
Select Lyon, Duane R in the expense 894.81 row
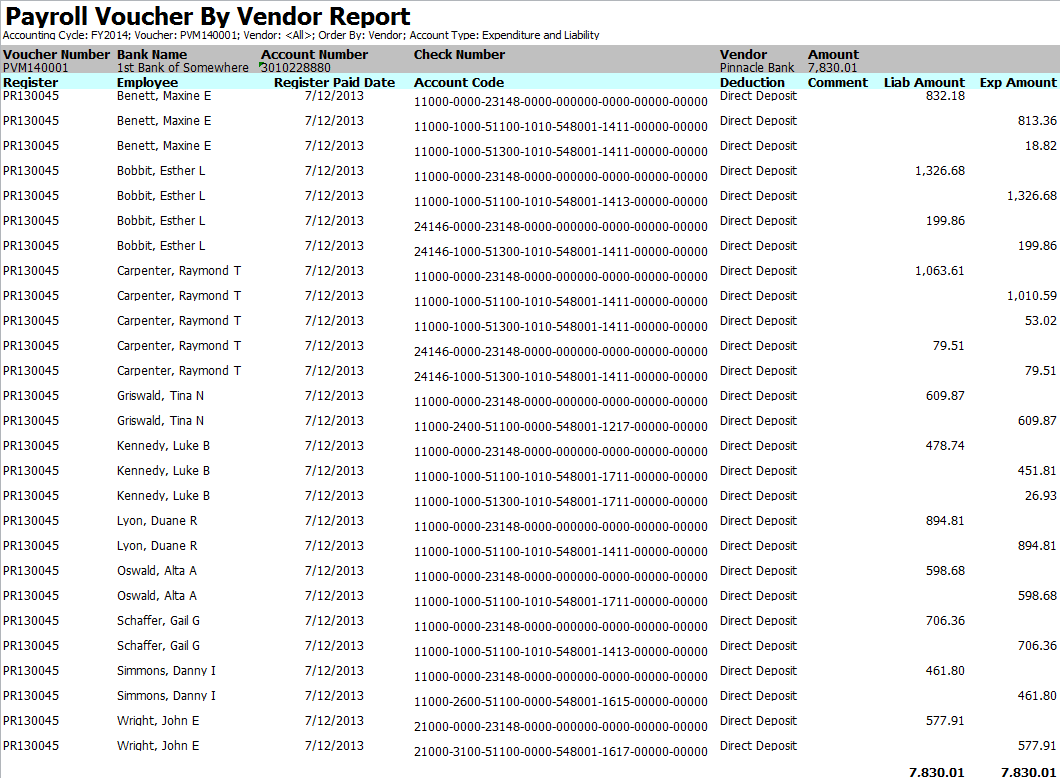coord(157,545)
